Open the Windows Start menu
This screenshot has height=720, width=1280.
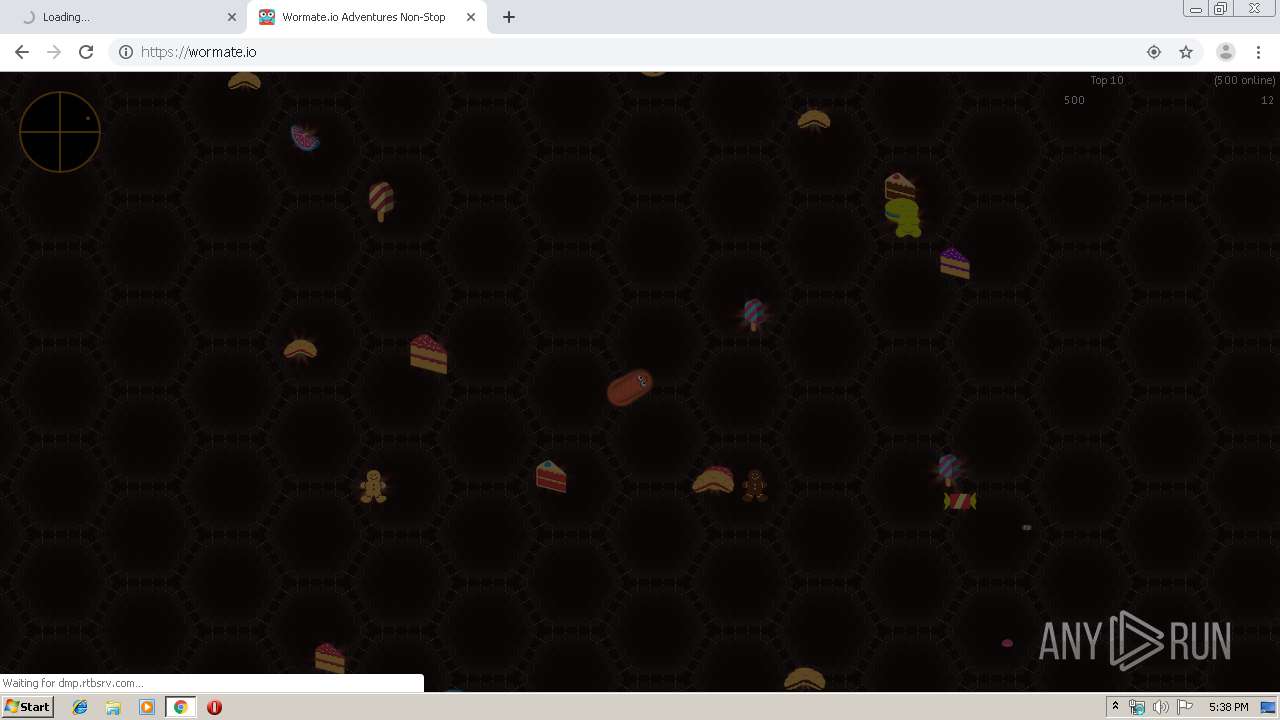pos(28,707)
